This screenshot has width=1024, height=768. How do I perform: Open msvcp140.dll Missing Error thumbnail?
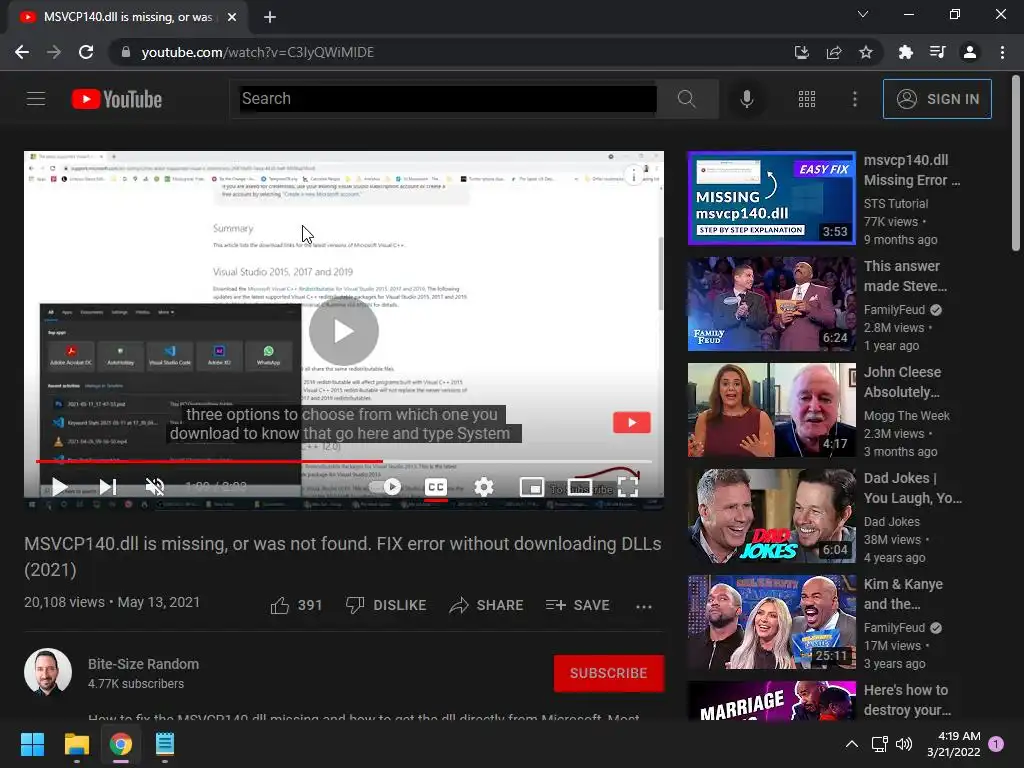[x=772, y=198]
